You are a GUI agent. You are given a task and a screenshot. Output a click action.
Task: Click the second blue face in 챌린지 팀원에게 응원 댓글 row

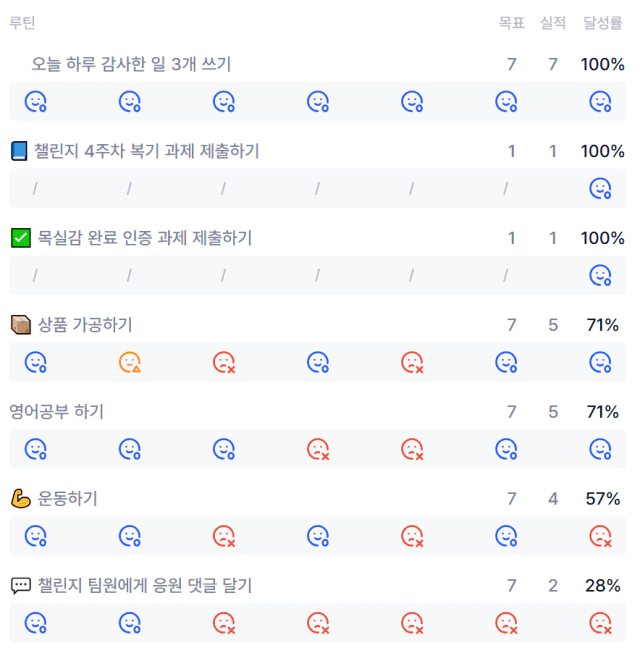coord(130,623)
